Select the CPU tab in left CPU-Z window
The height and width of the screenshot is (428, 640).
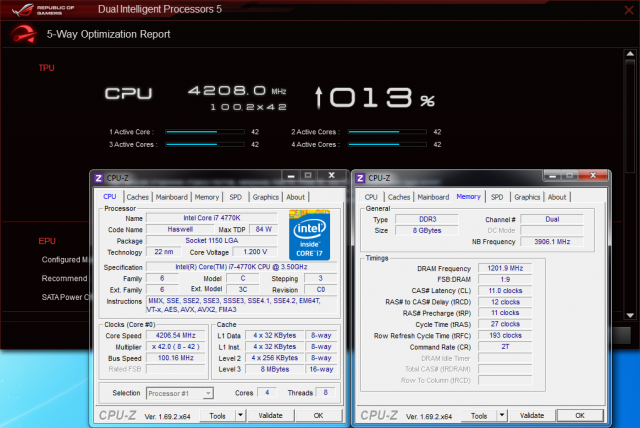(109, 197)
